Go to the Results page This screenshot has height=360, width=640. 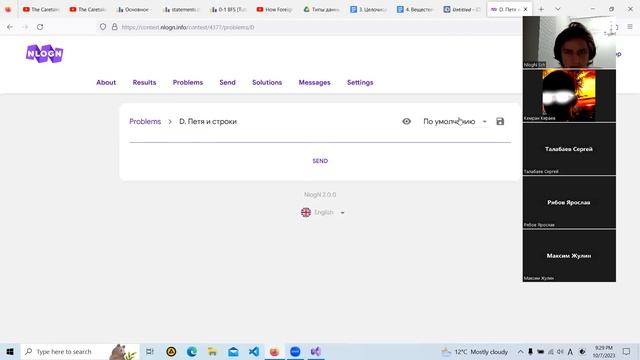(x=144, y=82)
